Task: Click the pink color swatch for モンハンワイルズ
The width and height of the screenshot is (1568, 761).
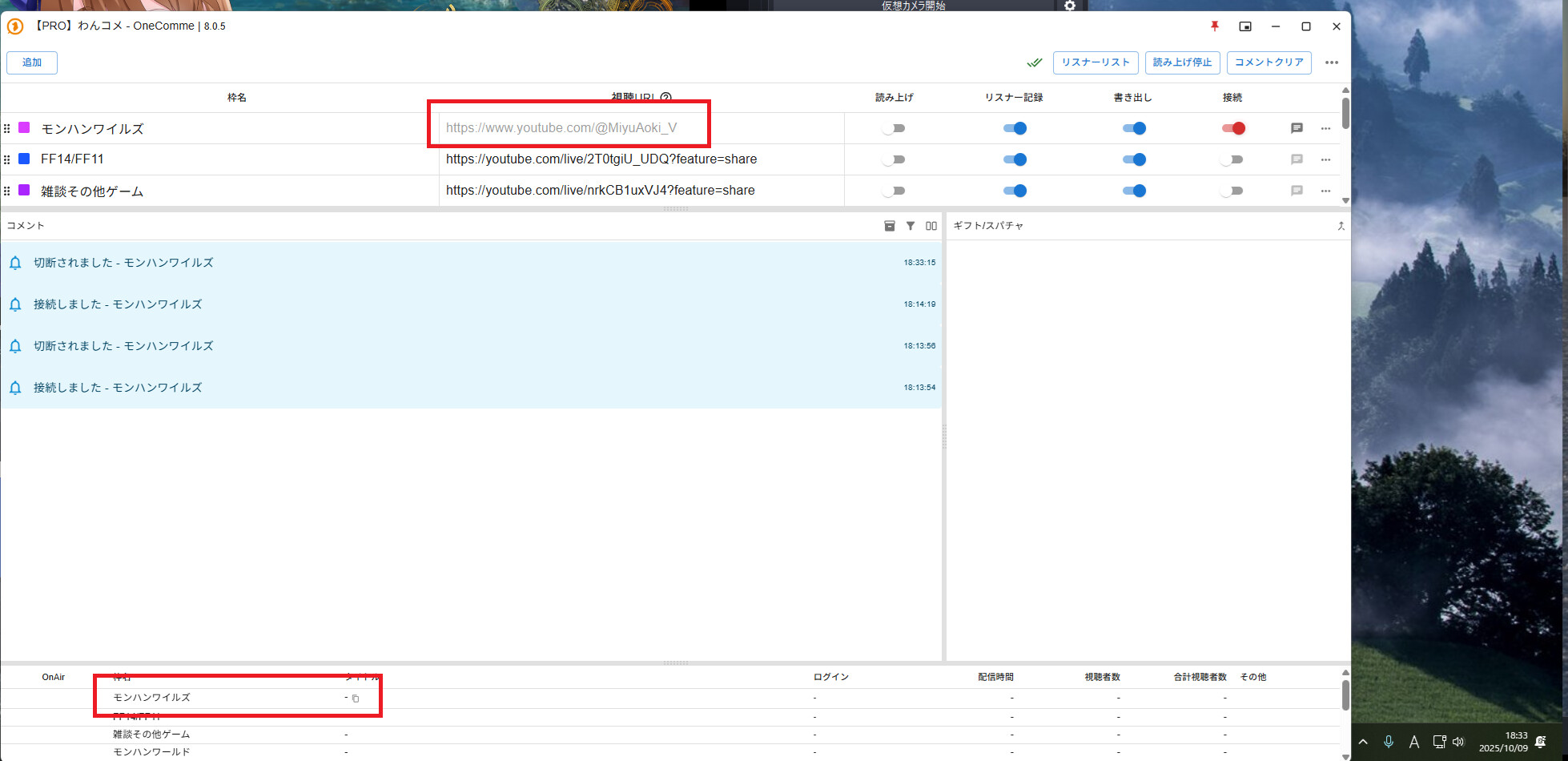Action: coord(24,128)
